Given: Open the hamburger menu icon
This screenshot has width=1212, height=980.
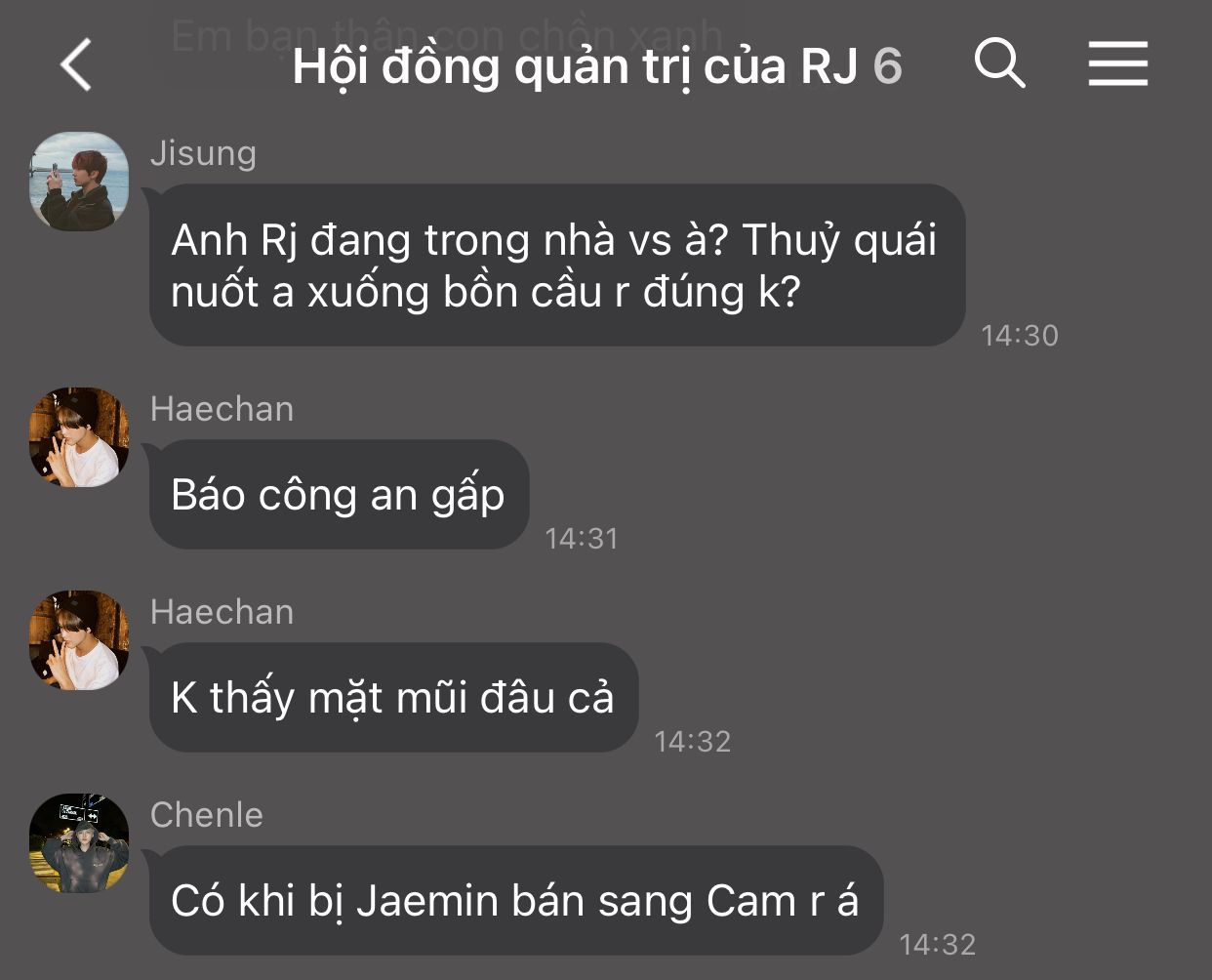Looking at the screenshot, I should coord(1118,64).
